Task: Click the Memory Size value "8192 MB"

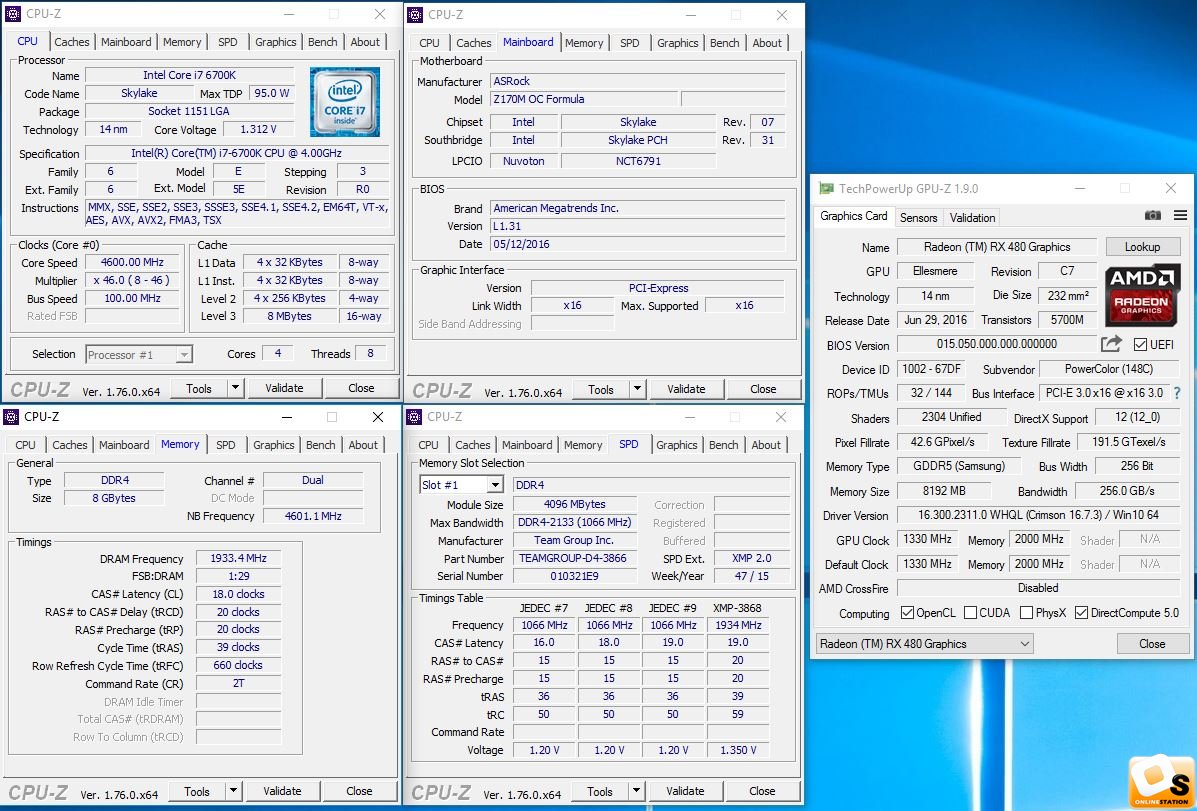Action: (x=944, y=491)
